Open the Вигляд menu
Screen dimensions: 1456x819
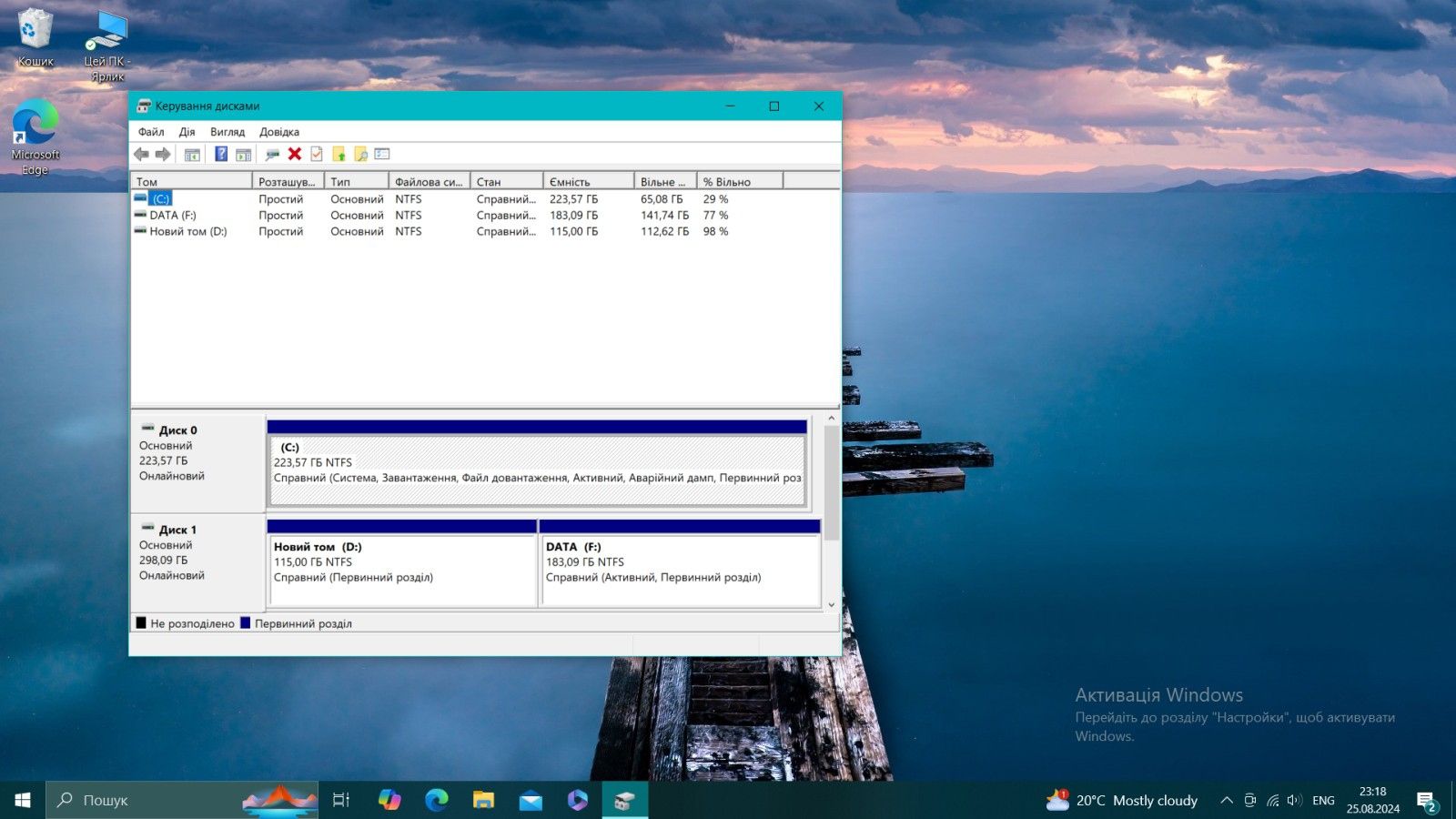(x=227, y=132)
